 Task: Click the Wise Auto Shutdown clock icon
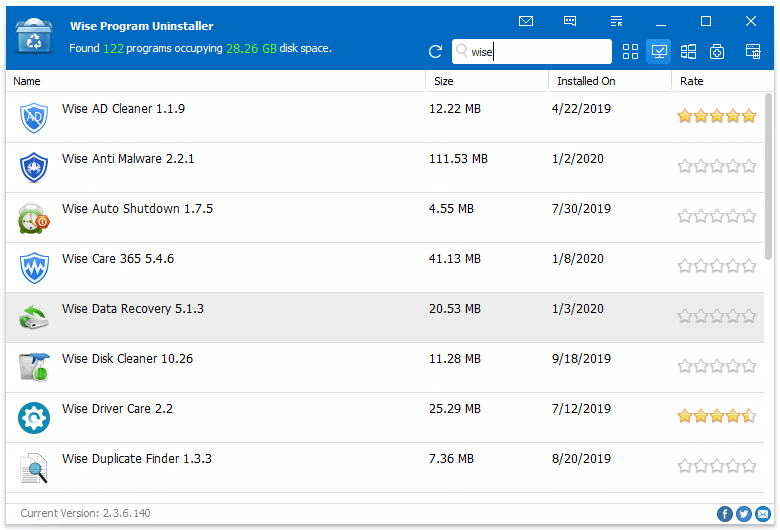pyautogui.click(x=33, y=218)
